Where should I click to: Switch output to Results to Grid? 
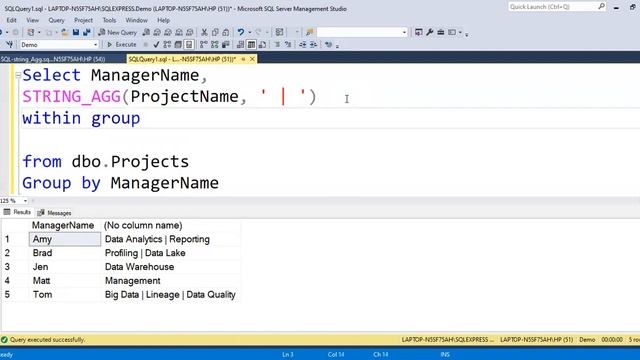coord(251,44)
